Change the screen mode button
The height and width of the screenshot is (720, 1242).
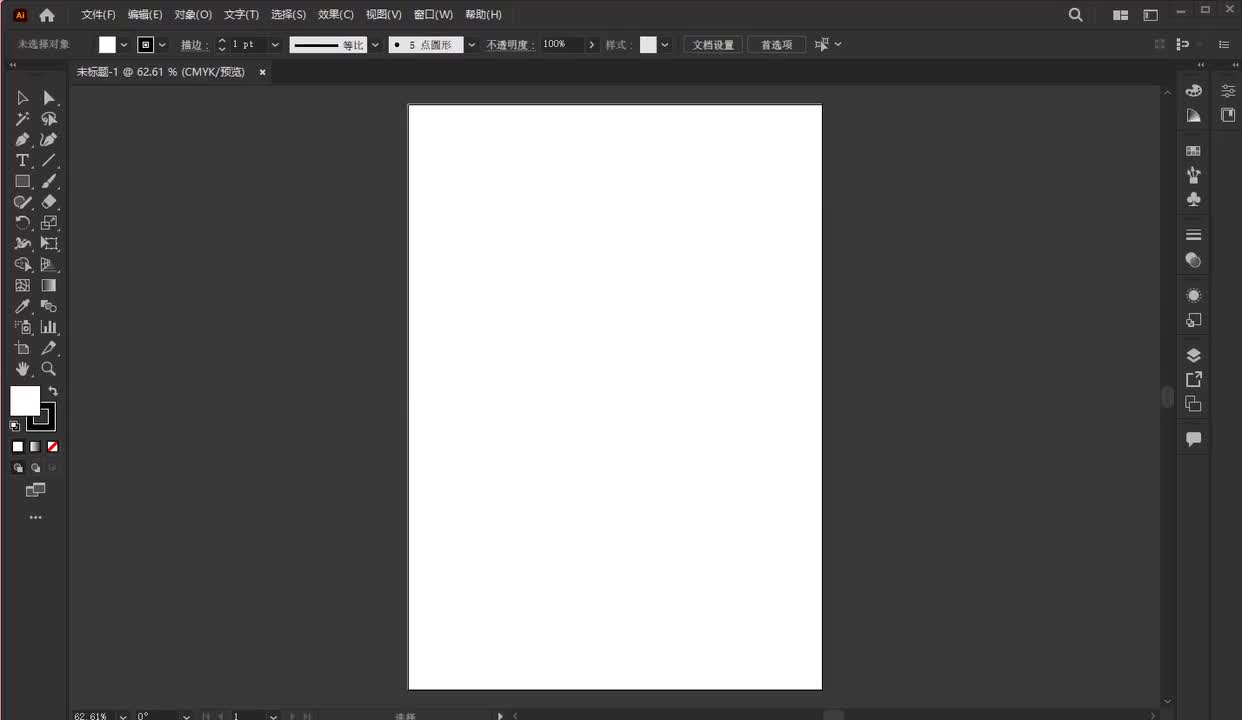(35, 490)
